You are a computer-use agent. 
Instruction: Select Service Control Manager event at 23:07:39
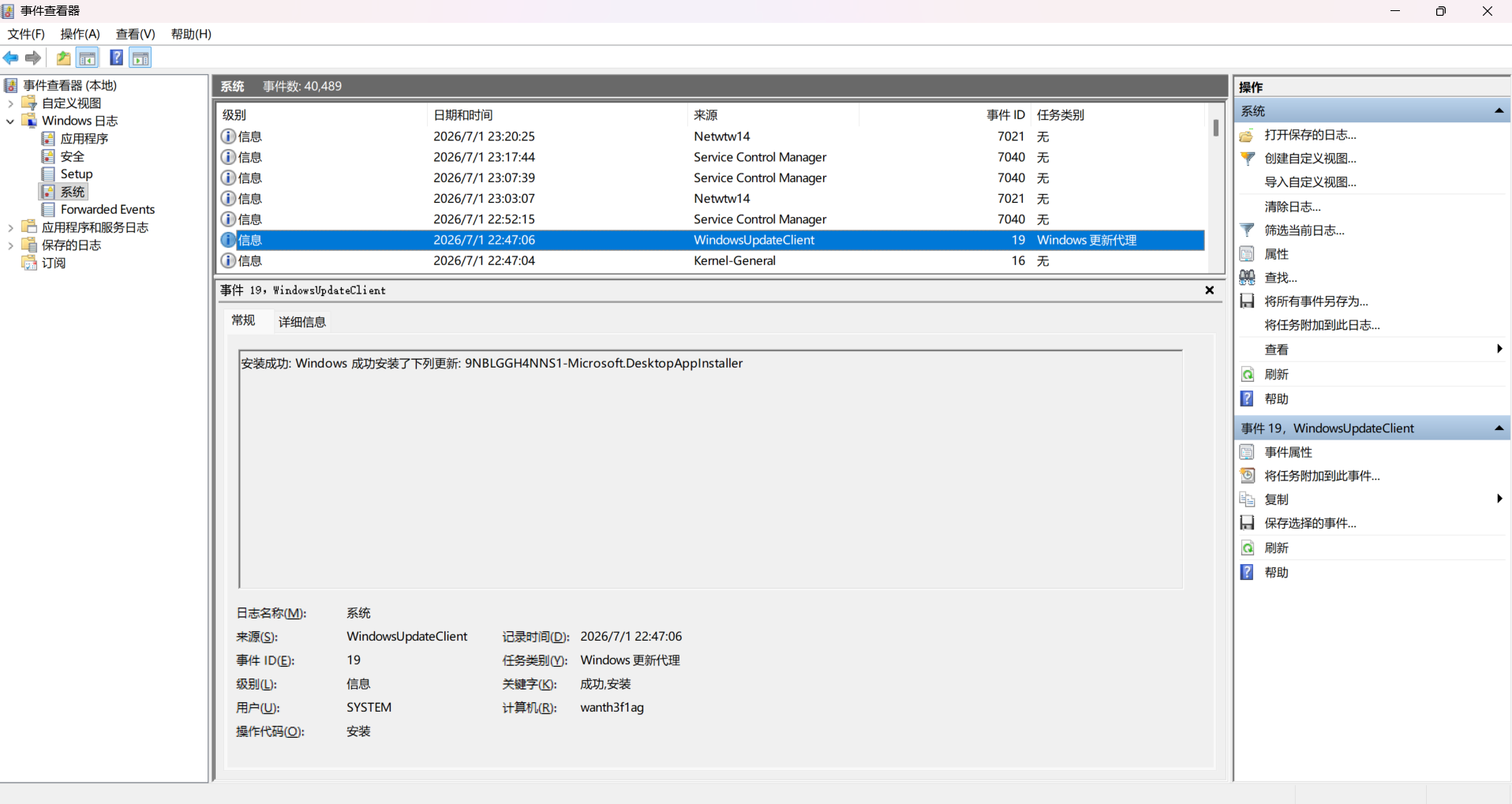click(712, 178)
